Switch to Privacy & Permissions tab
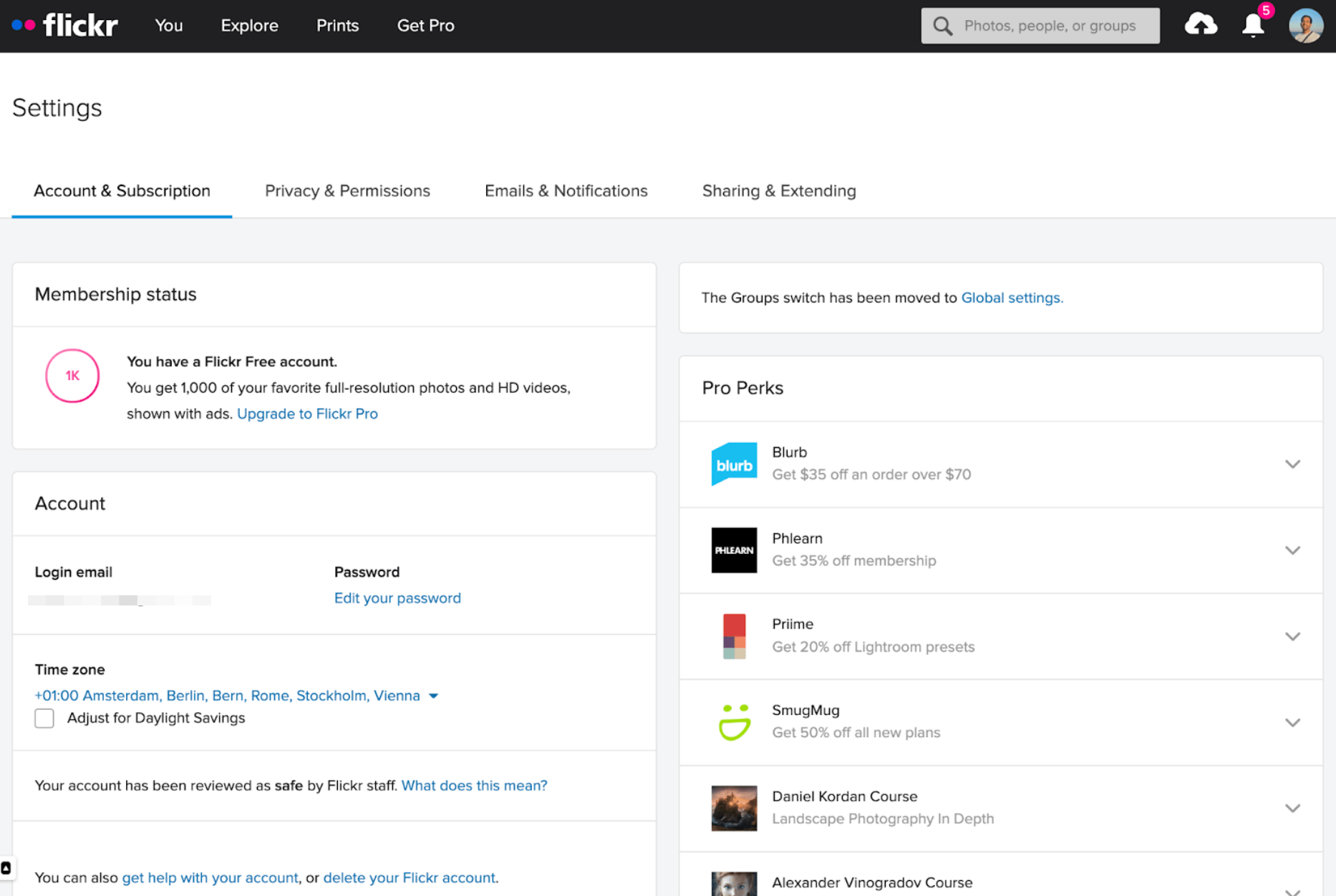Screen dimensions: 1336x896 (347, 191)
